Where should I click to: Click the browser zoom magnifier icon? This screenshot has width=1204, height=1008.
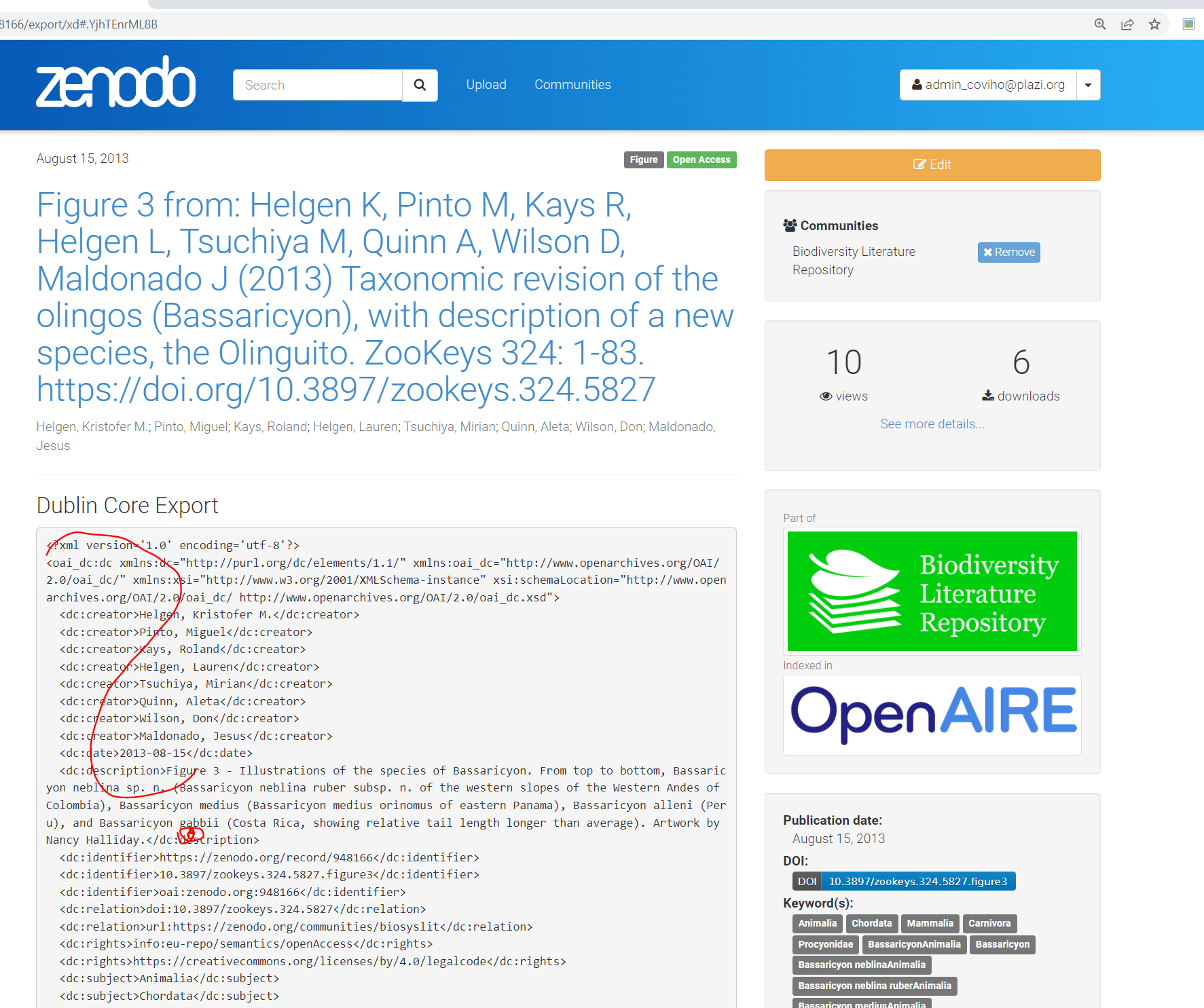(x=1100, y=24)
